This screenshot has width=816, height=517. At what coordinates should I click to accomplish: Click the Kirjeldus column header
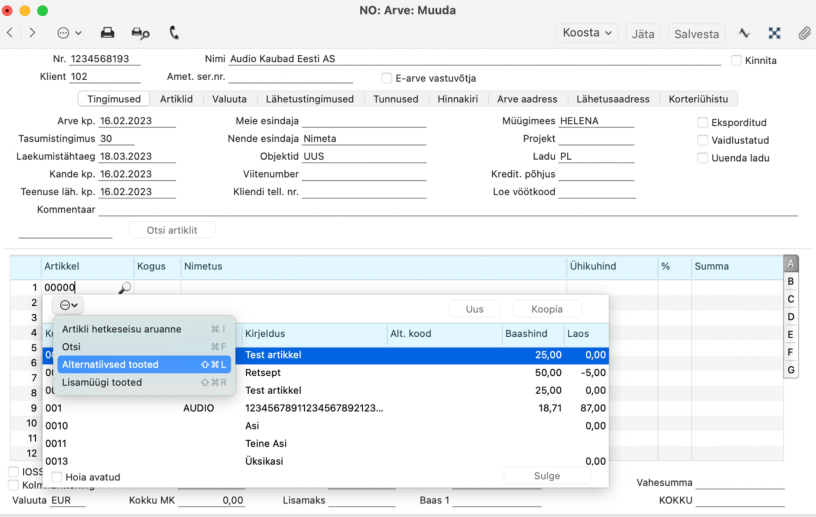(x=315, y=334)
